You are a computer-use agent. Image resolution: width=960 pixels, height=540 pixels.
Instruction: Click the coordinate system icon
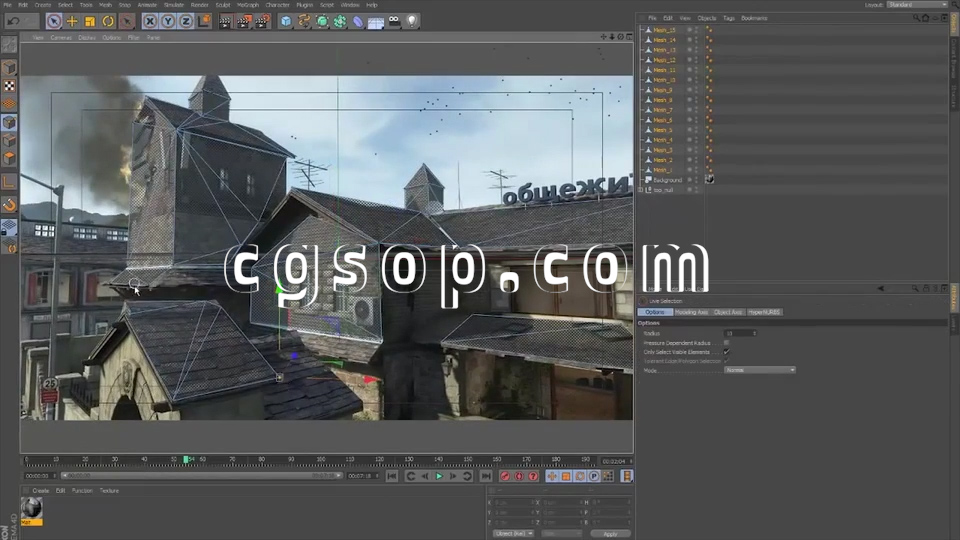click(x=204, y=21)
